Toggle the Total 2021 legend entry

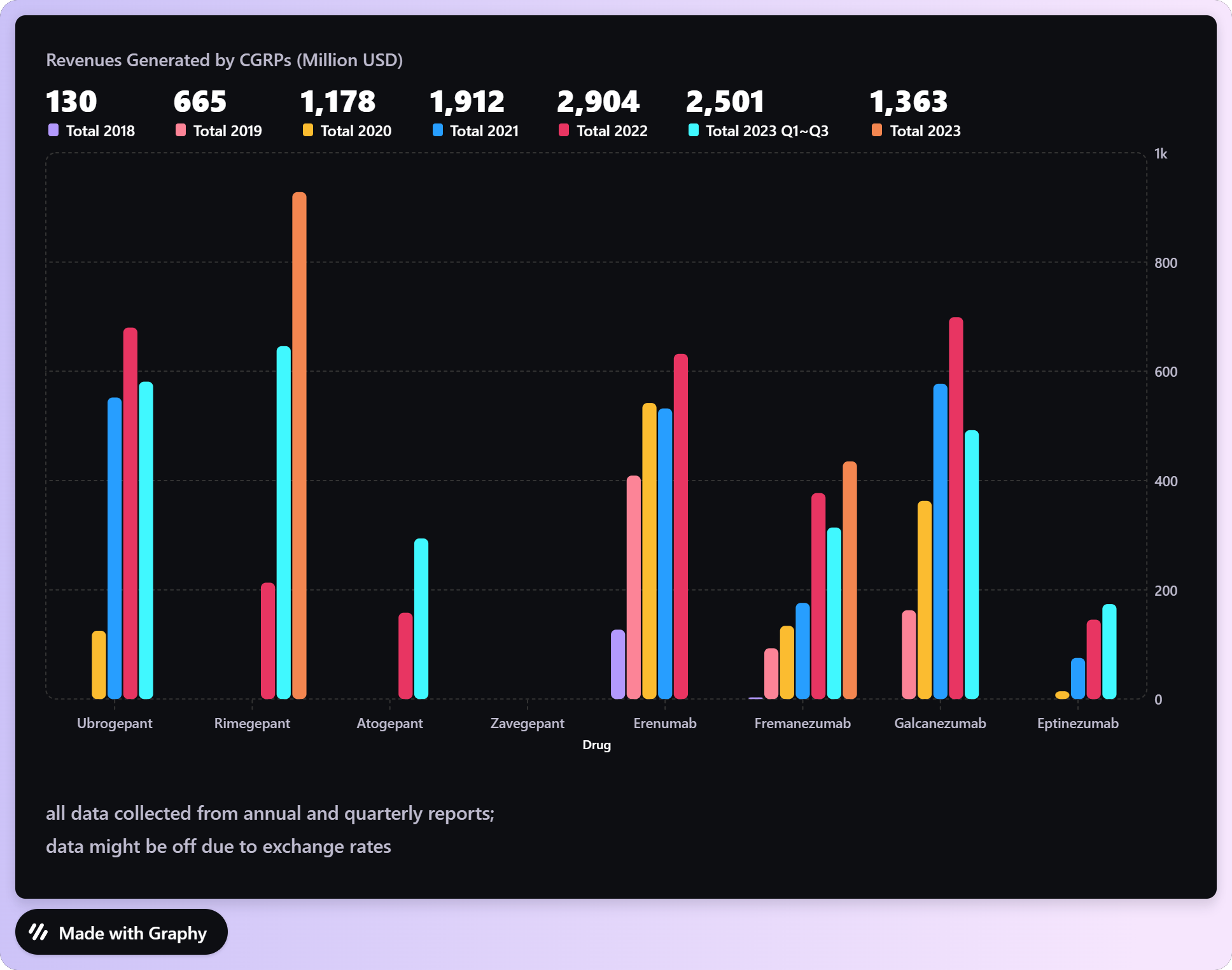pos(484,130)
